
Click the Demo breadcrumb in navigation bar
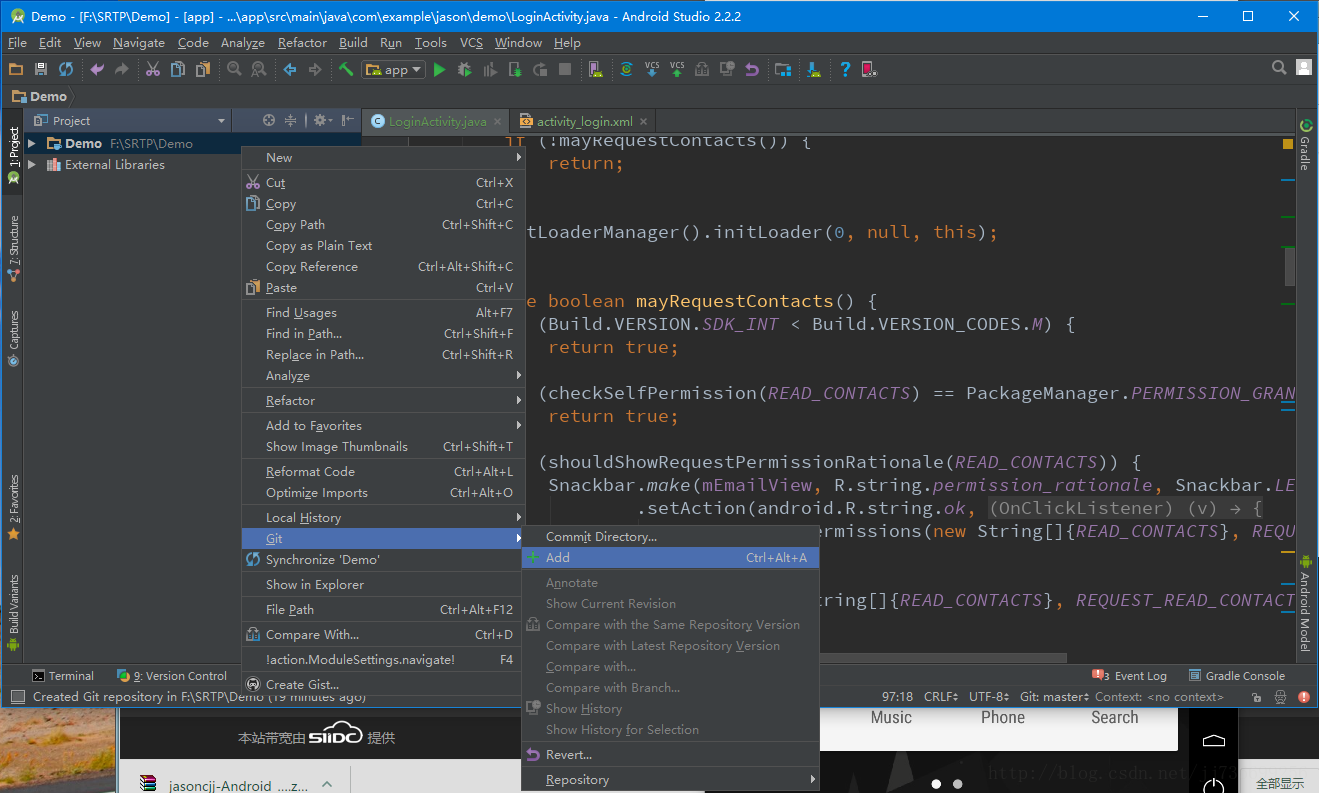40,97
